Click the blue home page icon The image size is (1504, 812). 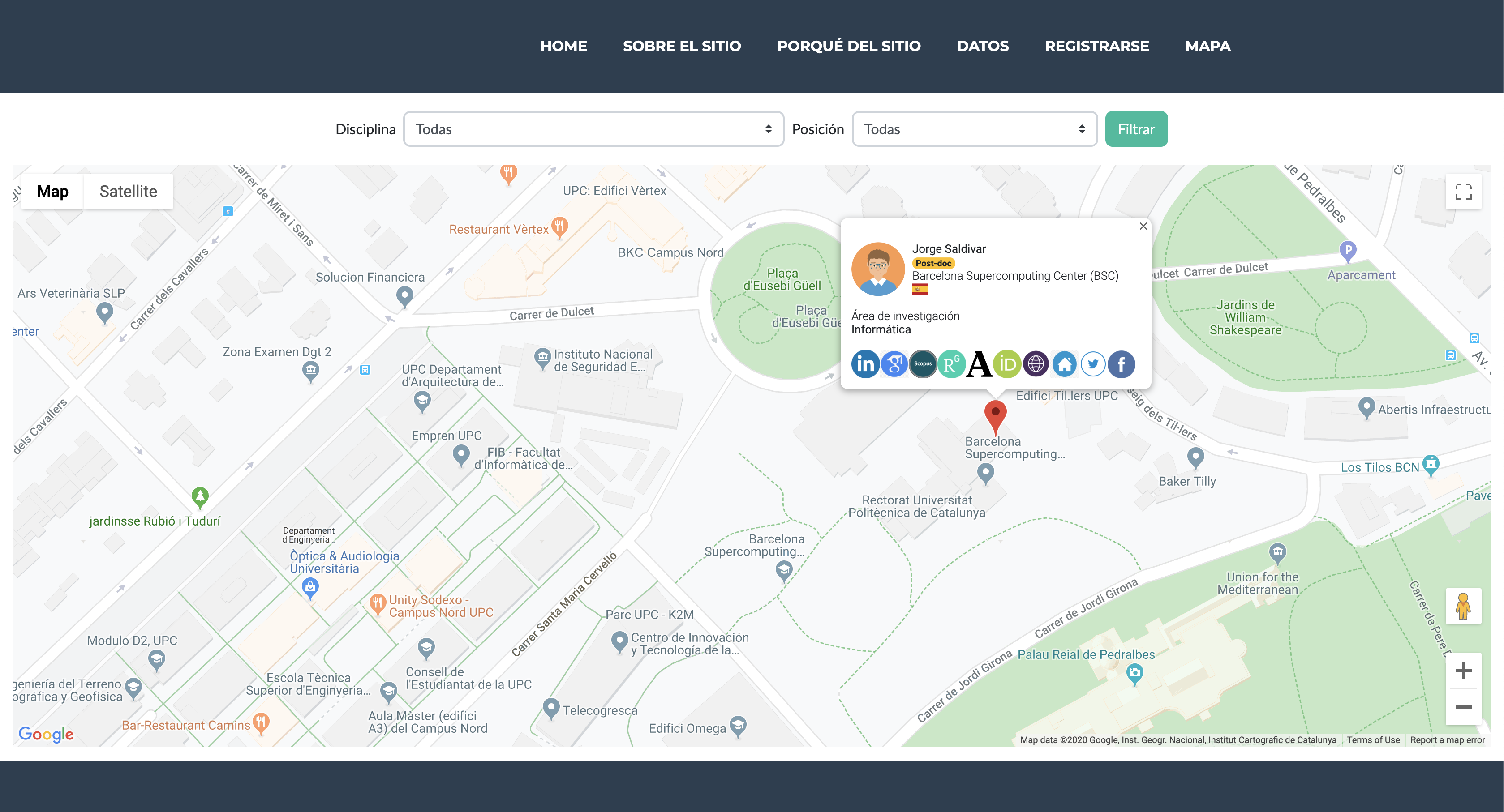(1064, 364)
